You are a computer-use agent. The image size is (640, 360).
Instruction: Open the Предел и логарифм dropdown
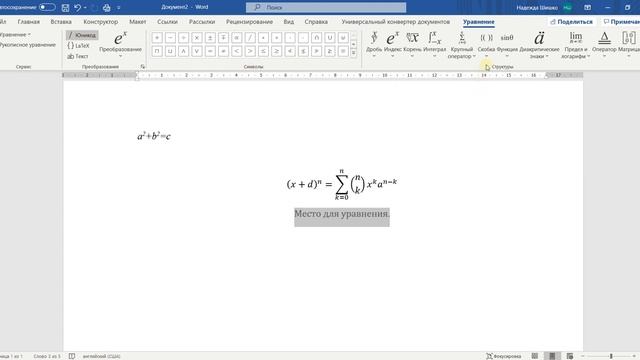point(576,45)
